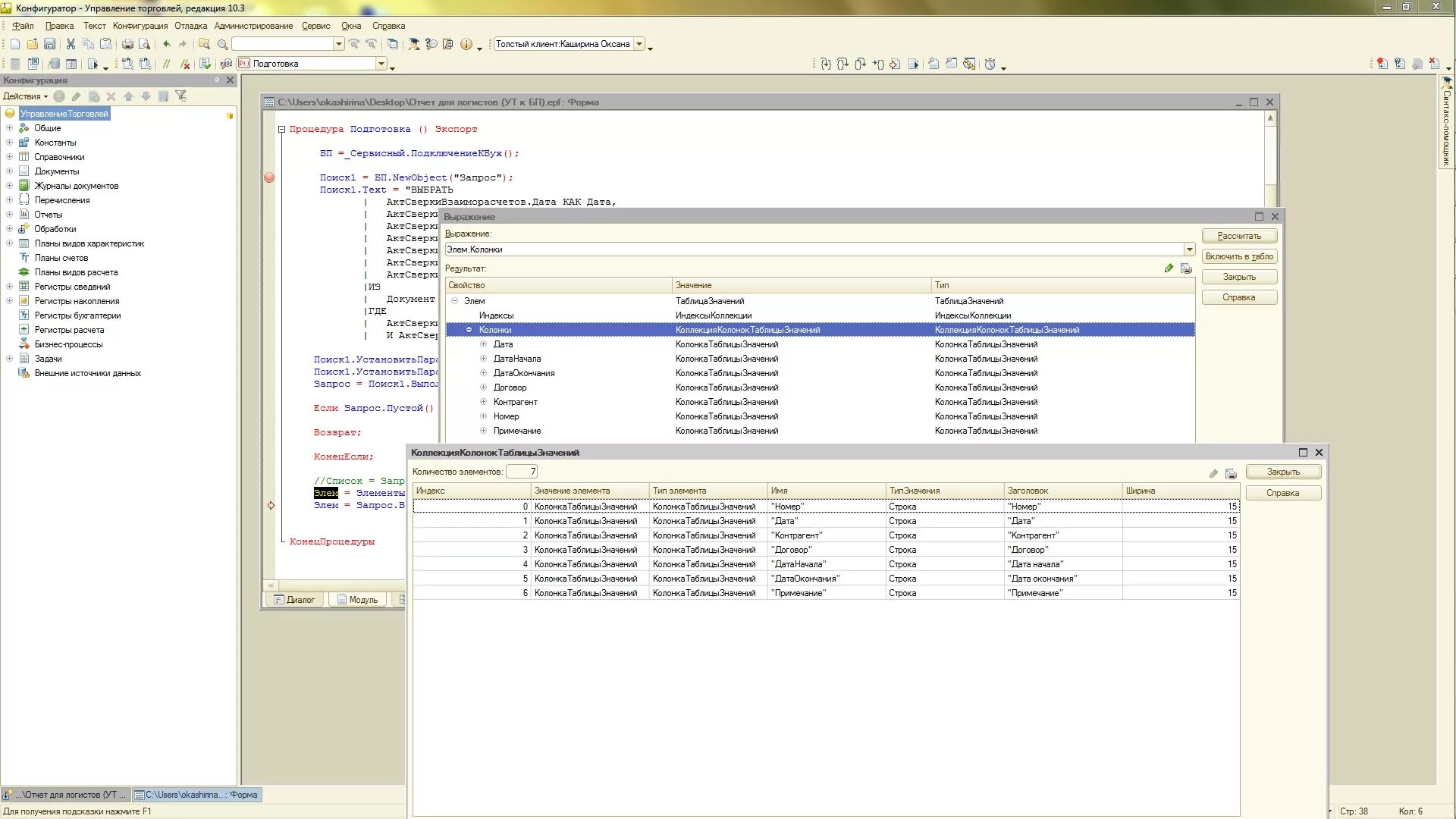The width and height of the screenshot is (1456, 819).
Task: Switch to the Модуль tab
Action: click(x=357, y=600)
